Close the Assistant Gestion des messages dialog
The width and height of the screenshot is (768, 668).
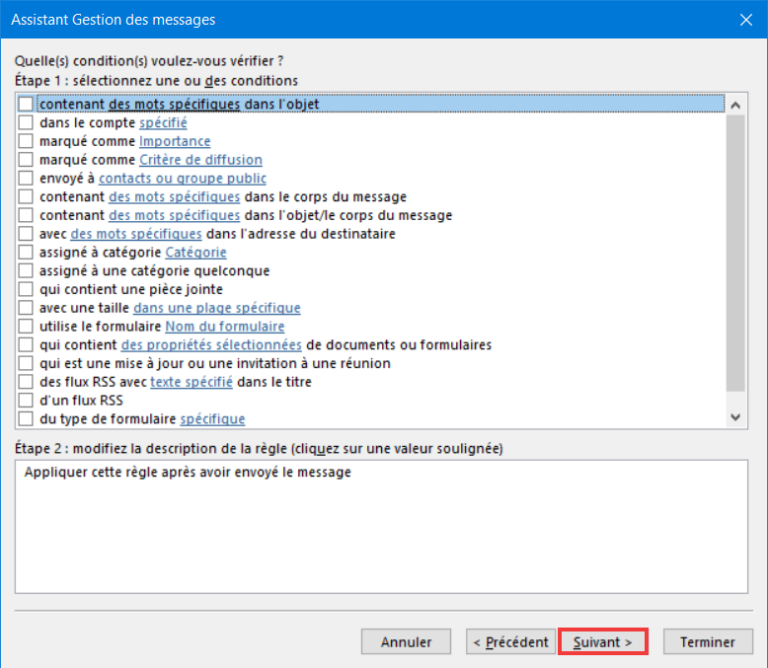point(745,19)
